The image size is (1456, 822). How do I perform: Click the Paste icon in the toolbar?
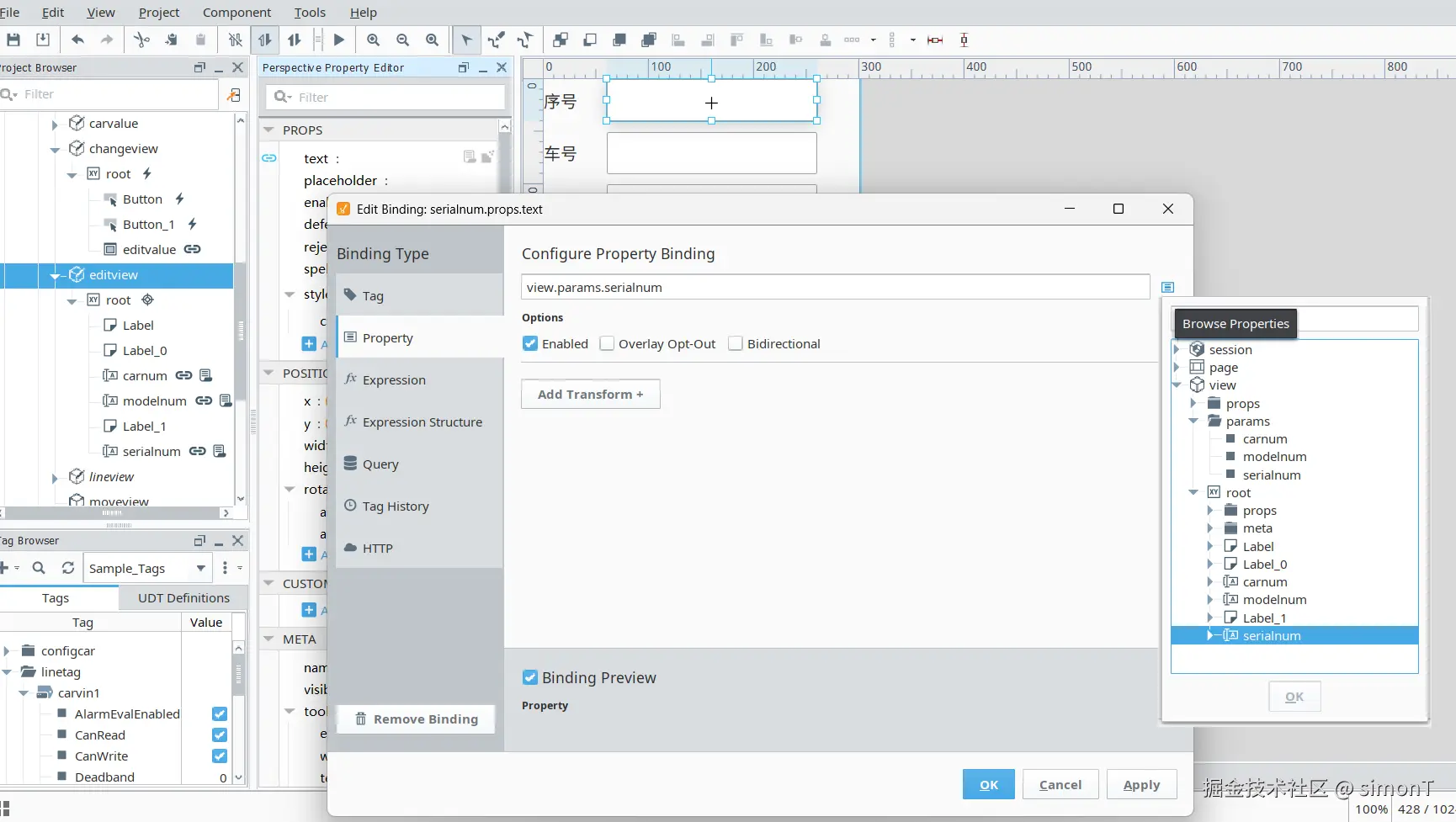[x=200, y=40]
